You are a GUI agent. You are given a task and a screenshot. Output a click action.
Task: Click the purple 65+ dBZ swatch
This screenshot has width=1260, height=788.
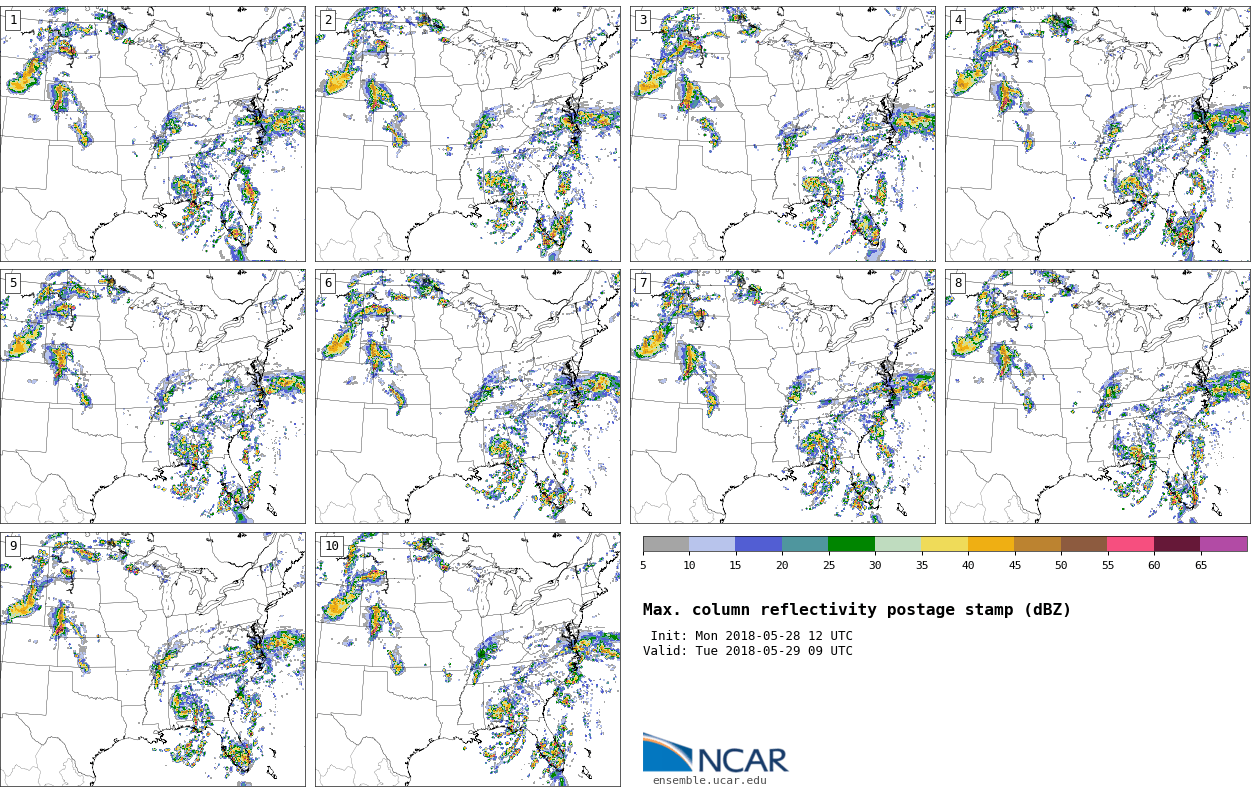[1223, 544]
